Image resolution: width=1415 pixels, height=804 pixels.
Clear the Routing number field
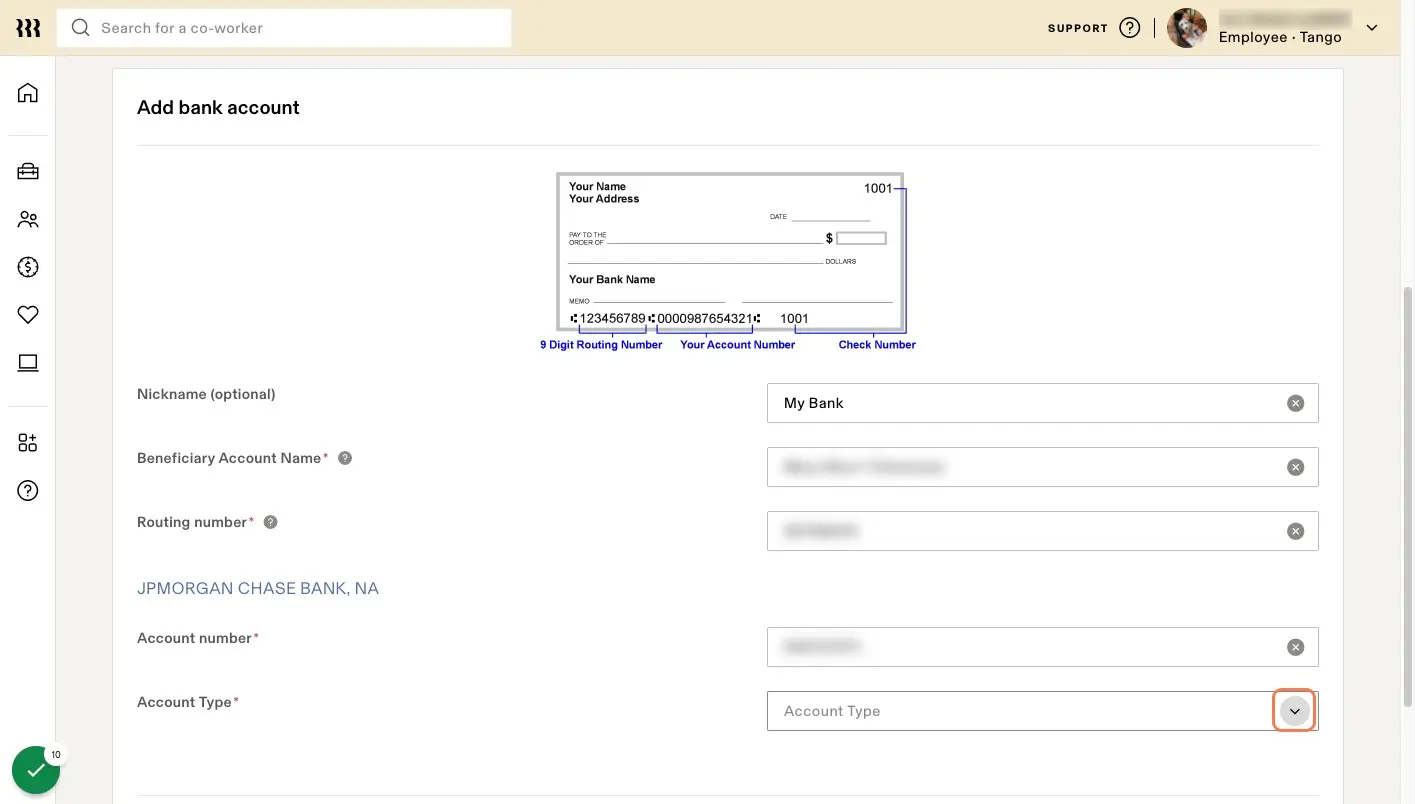(x=1295, y=531)
